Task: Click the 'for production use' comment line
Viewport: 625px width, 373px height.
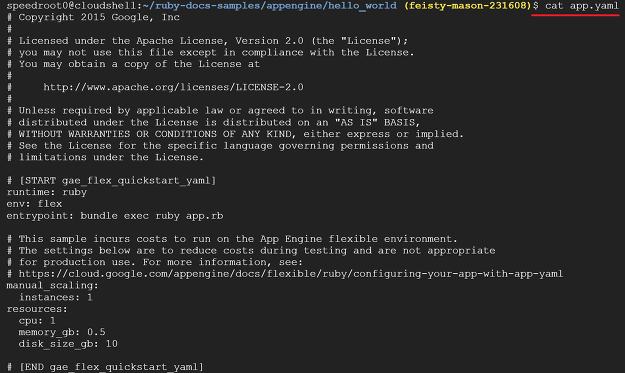Action: [155, 262]
